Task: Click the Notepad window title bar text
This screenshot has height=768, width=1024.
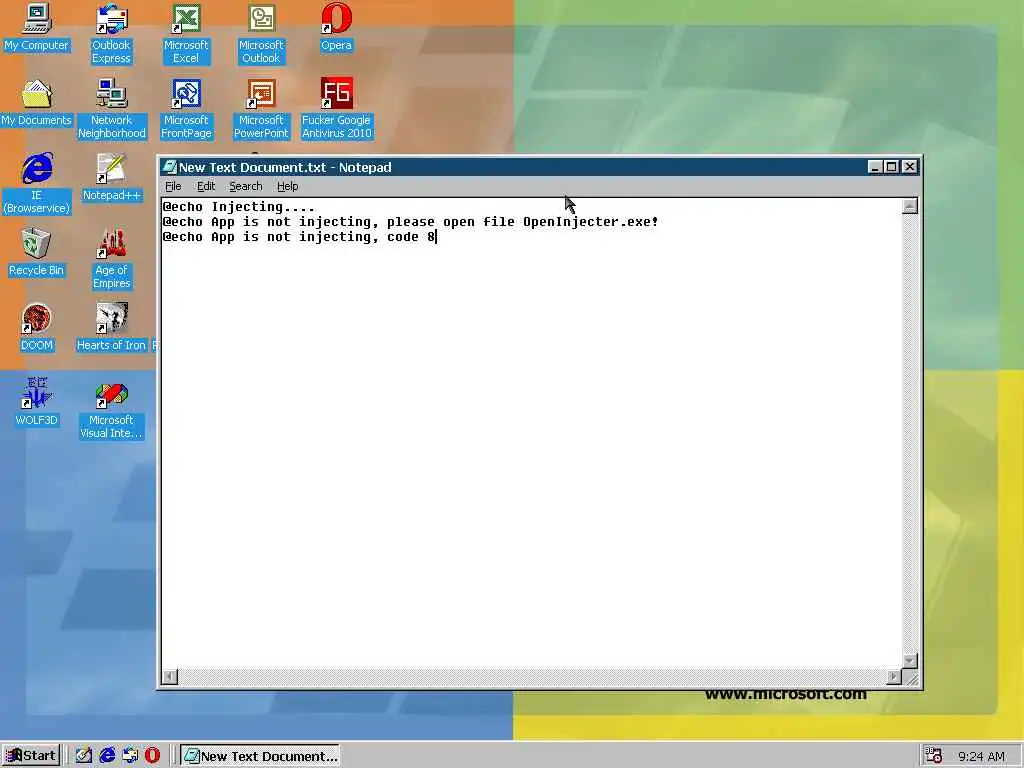Action: click(x=285, y=167)
